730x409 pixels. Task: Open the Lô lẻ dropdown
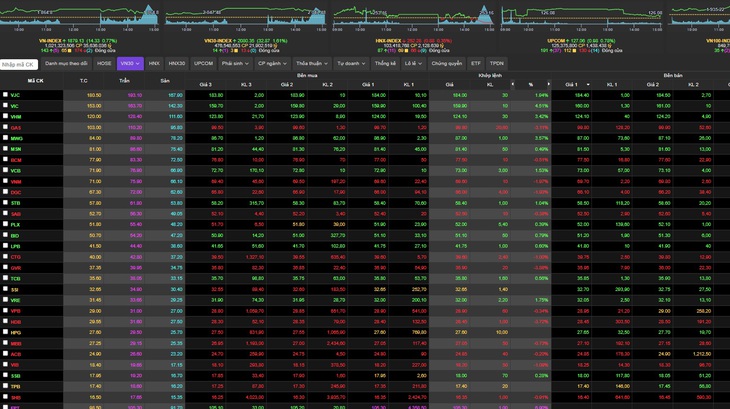tap(413, 63)
